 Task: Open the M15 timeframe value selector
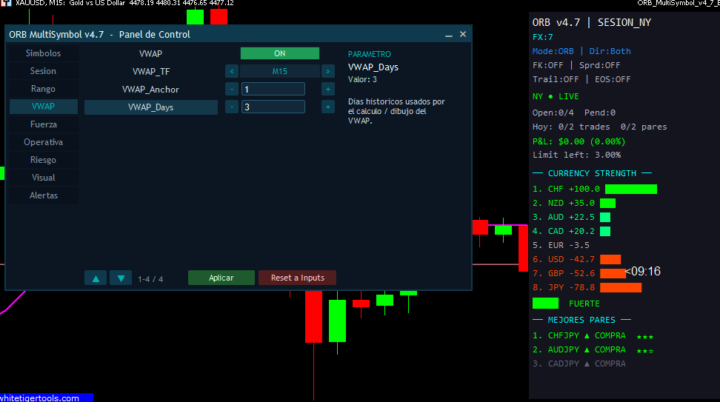[x=280, y=71]
